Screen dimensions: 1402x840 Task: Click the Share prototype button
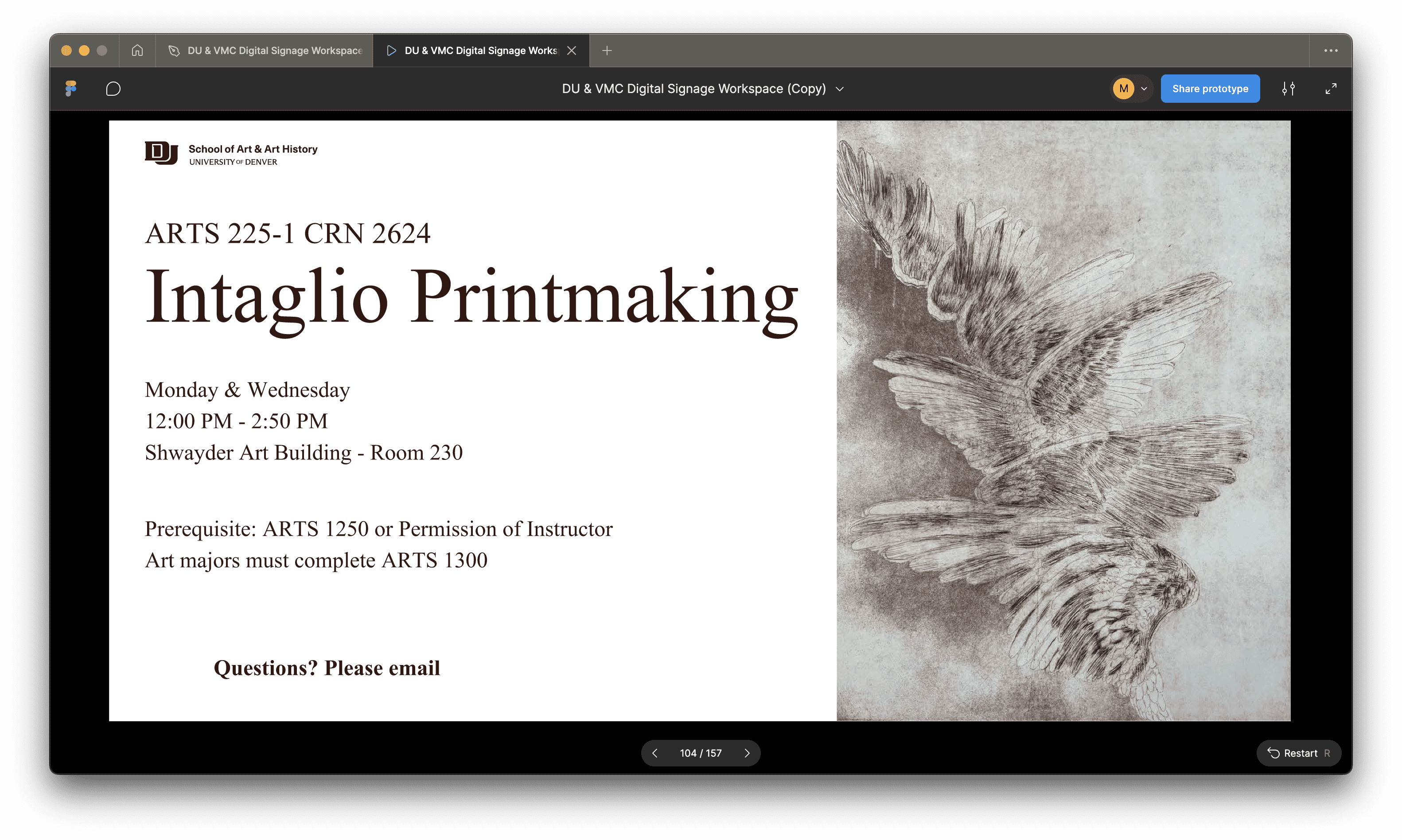(1210, 89)
